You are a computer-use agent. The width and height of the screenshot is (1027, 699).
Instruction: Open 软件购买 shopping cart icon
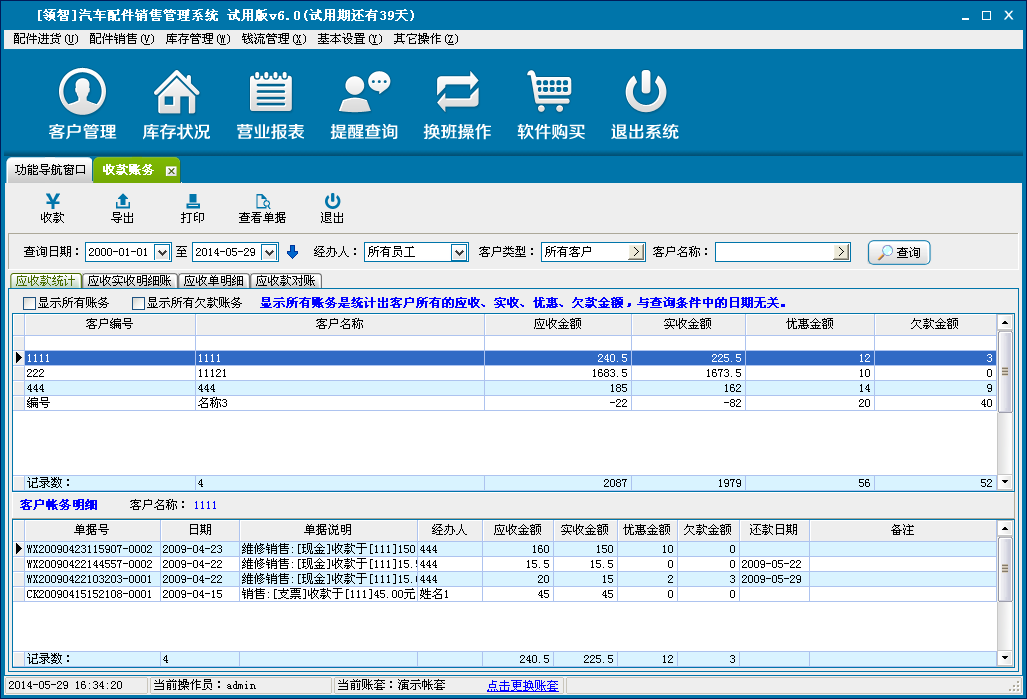551,93
